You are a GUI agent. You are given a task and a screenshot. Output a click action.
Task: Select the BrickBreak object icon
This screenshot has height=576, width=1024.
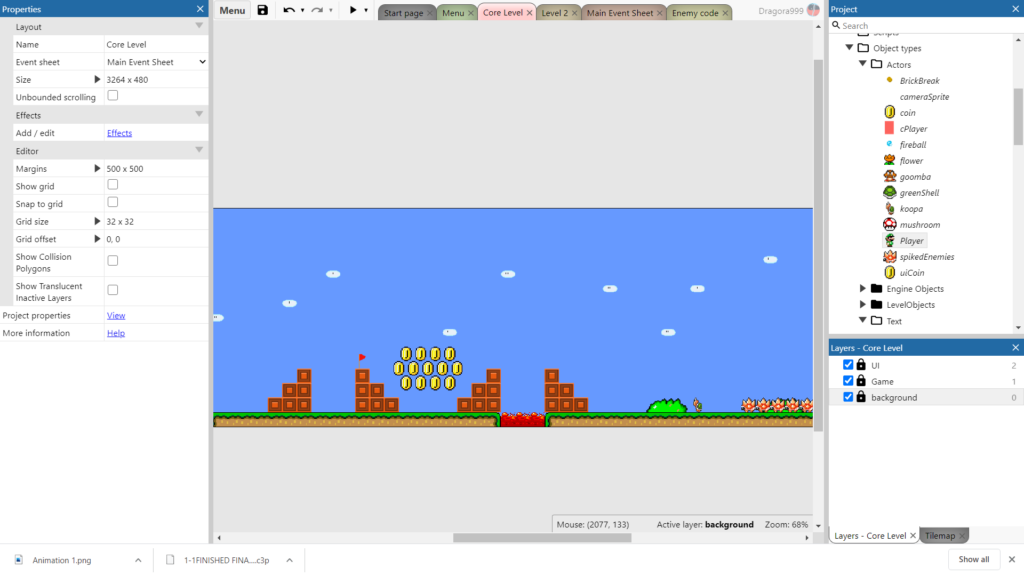tap(889, 80)
